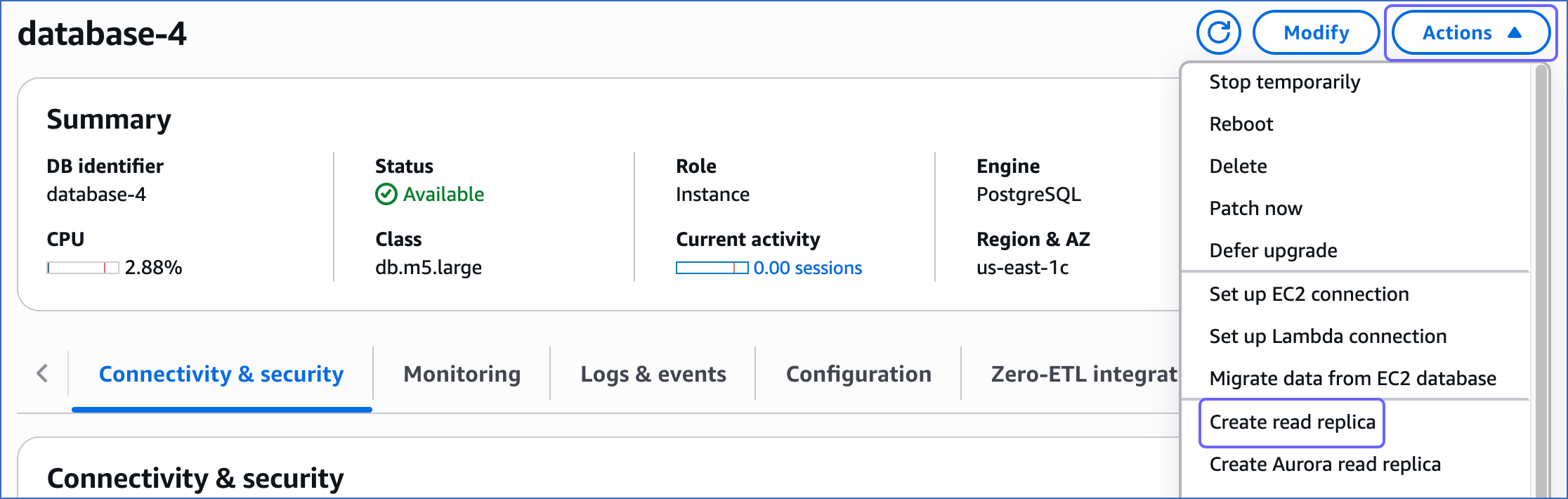The image size is (1568, 499).
Task: Click the left chevron beside the tabs
Action: click(x=41, y=373)
